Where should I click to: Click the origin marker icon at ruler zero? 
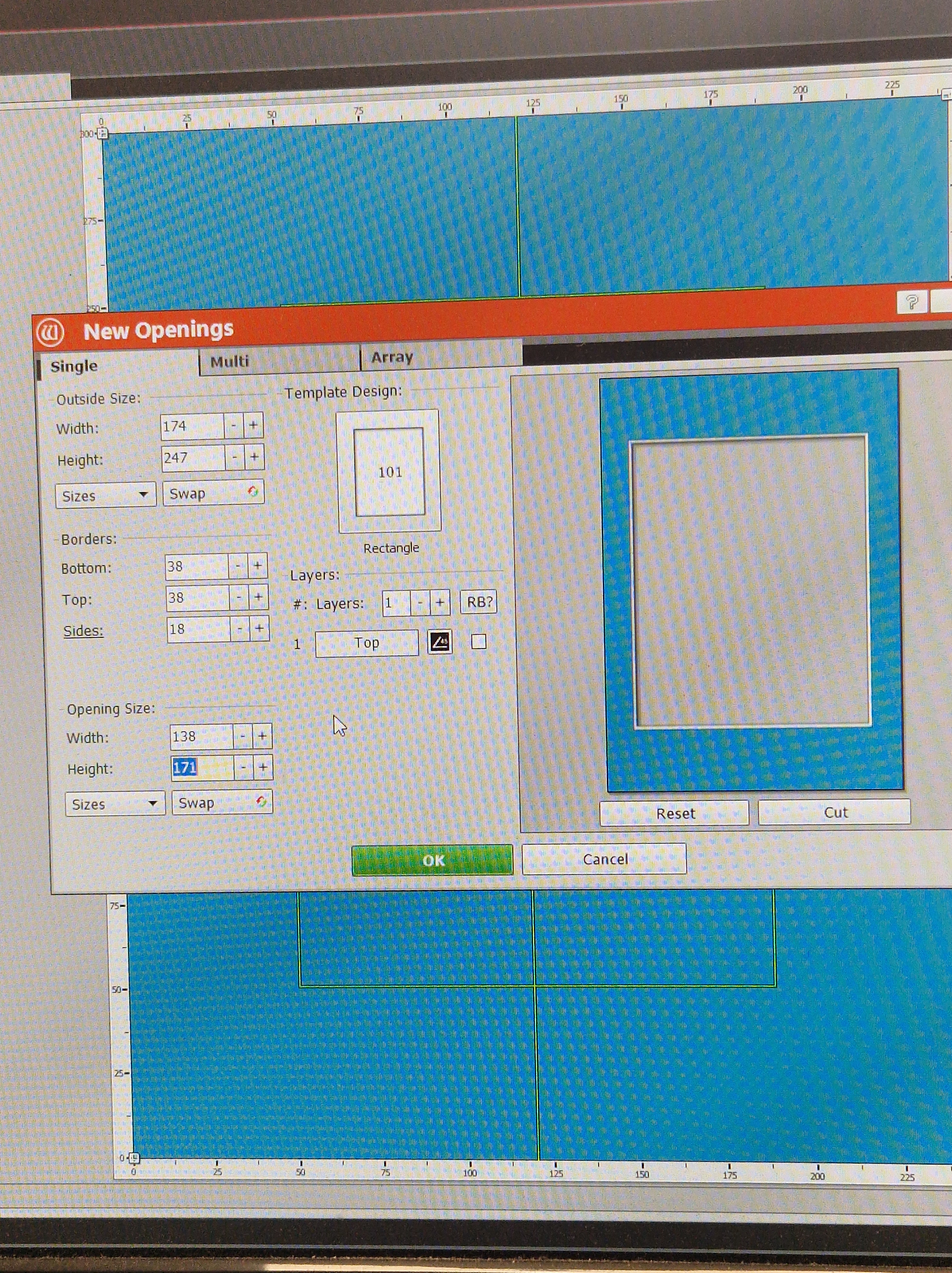[x=134, y=1157]
